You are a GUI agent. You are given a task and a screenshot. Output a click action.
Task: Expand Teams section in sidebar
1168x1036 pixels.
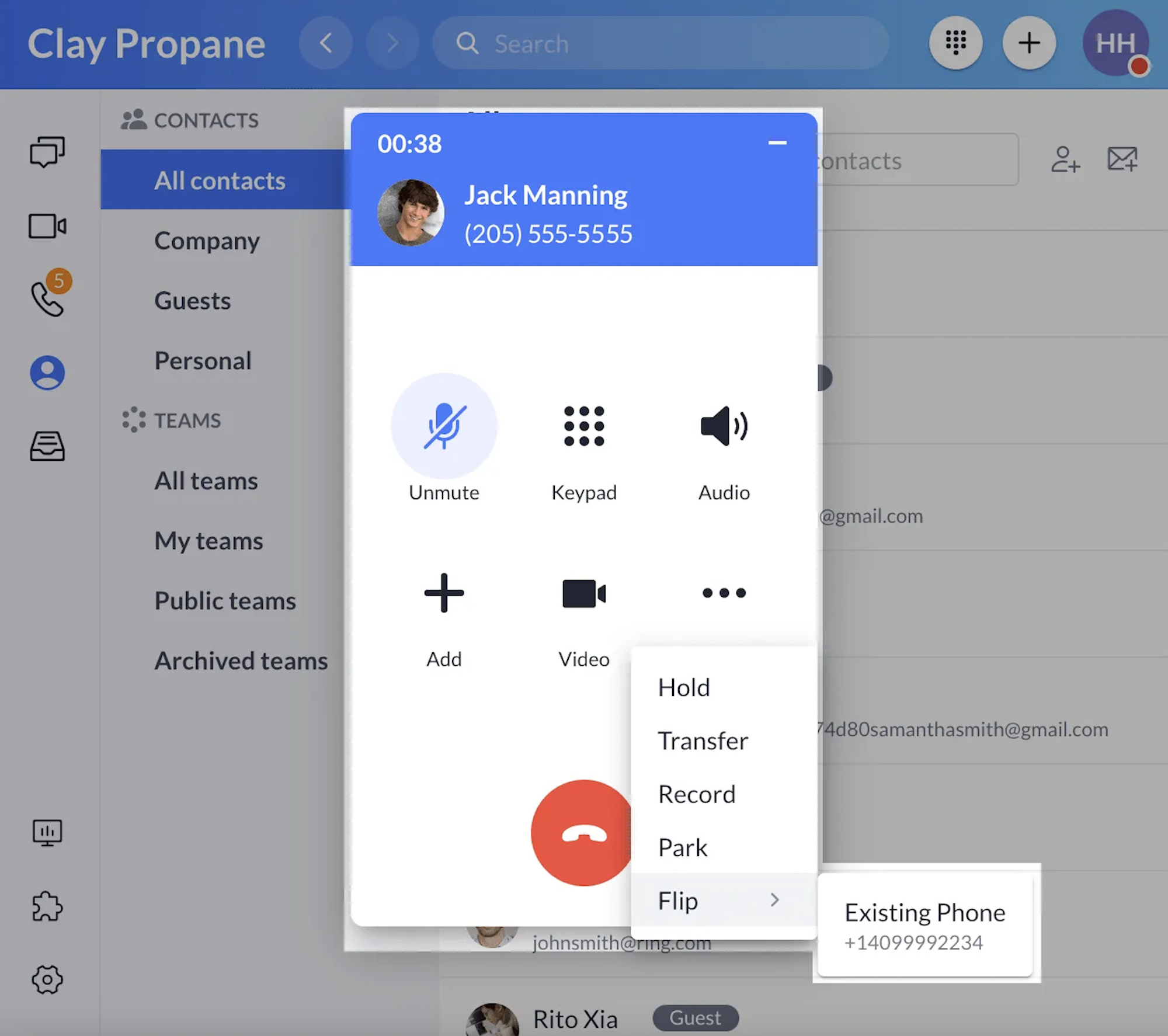(x=186, y=419)
